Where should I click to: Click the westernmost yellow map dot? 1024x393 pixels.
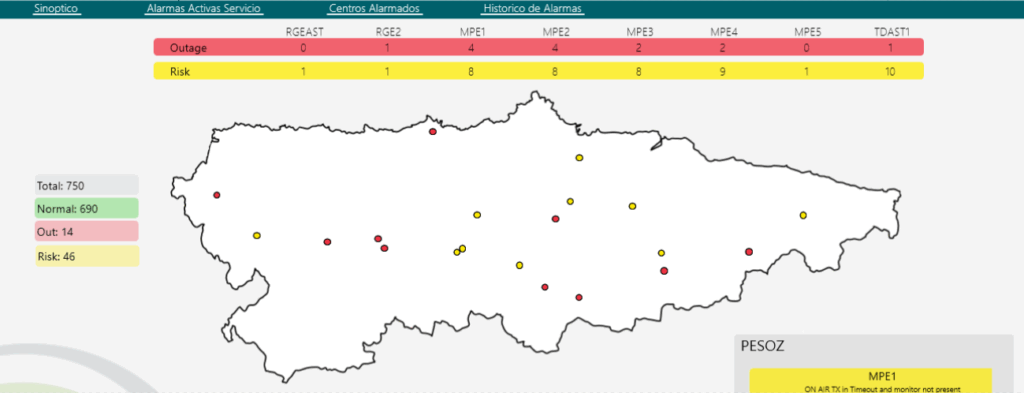(x=257, y=236)
